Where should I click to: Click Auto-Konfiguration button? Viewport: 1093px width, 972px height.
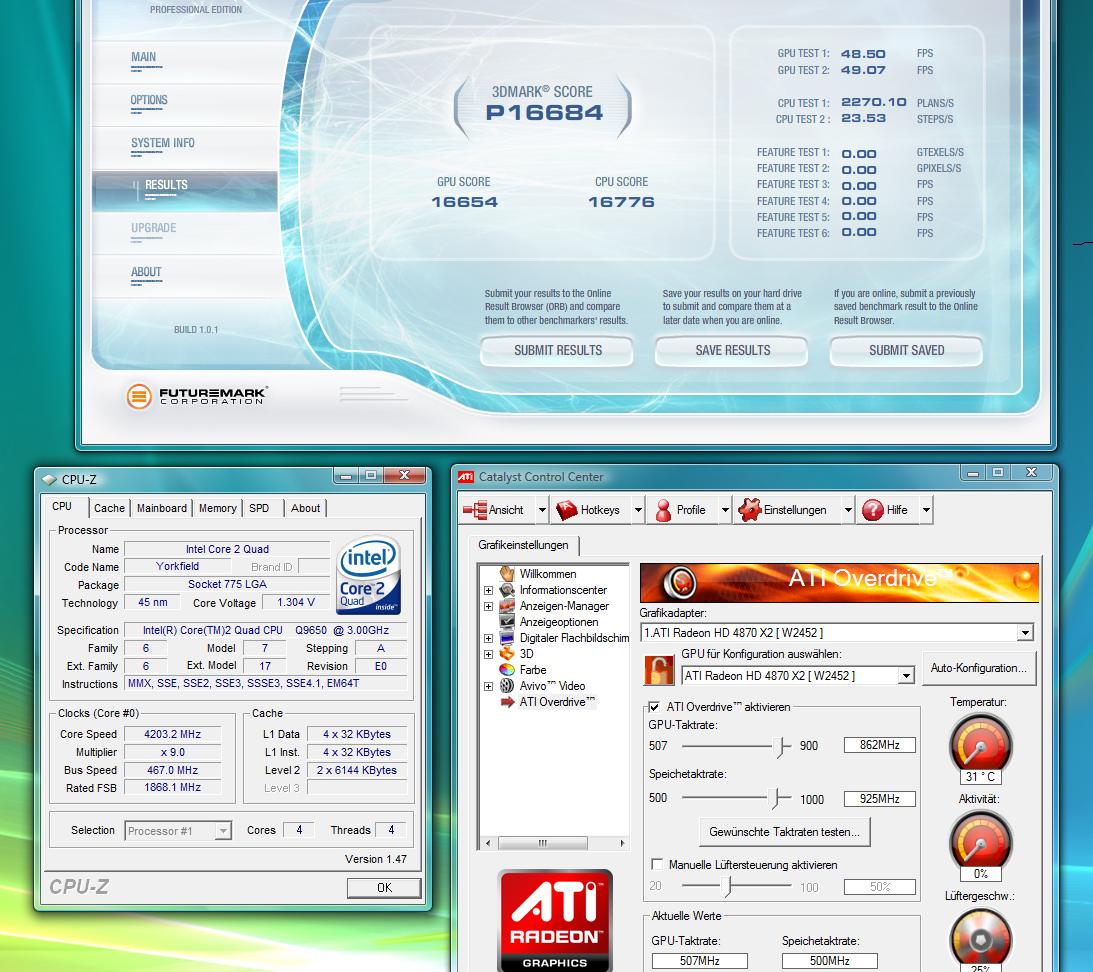[979, 668]
